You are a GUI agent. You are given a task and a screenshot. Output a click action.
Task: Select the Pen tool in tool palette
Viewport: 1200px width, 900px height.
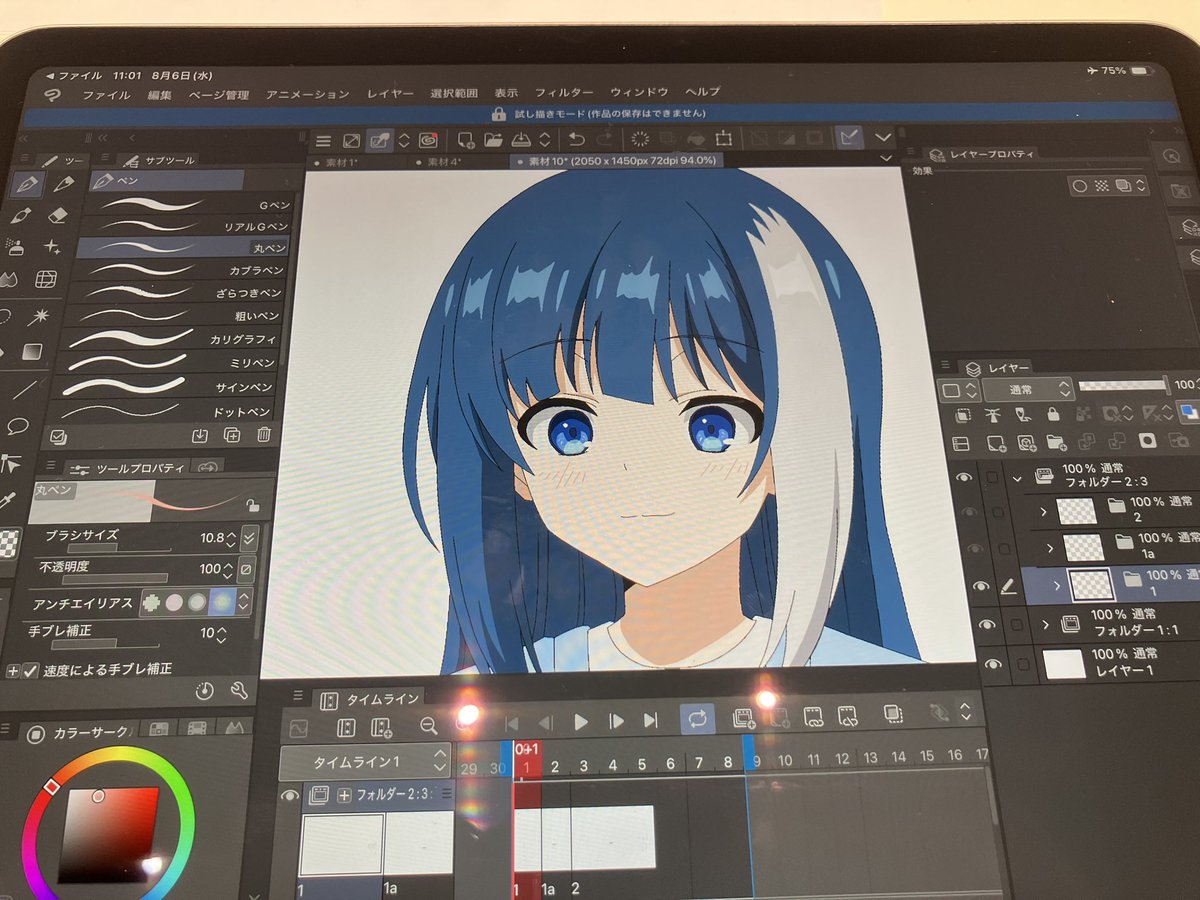click(x=28, y=184)
